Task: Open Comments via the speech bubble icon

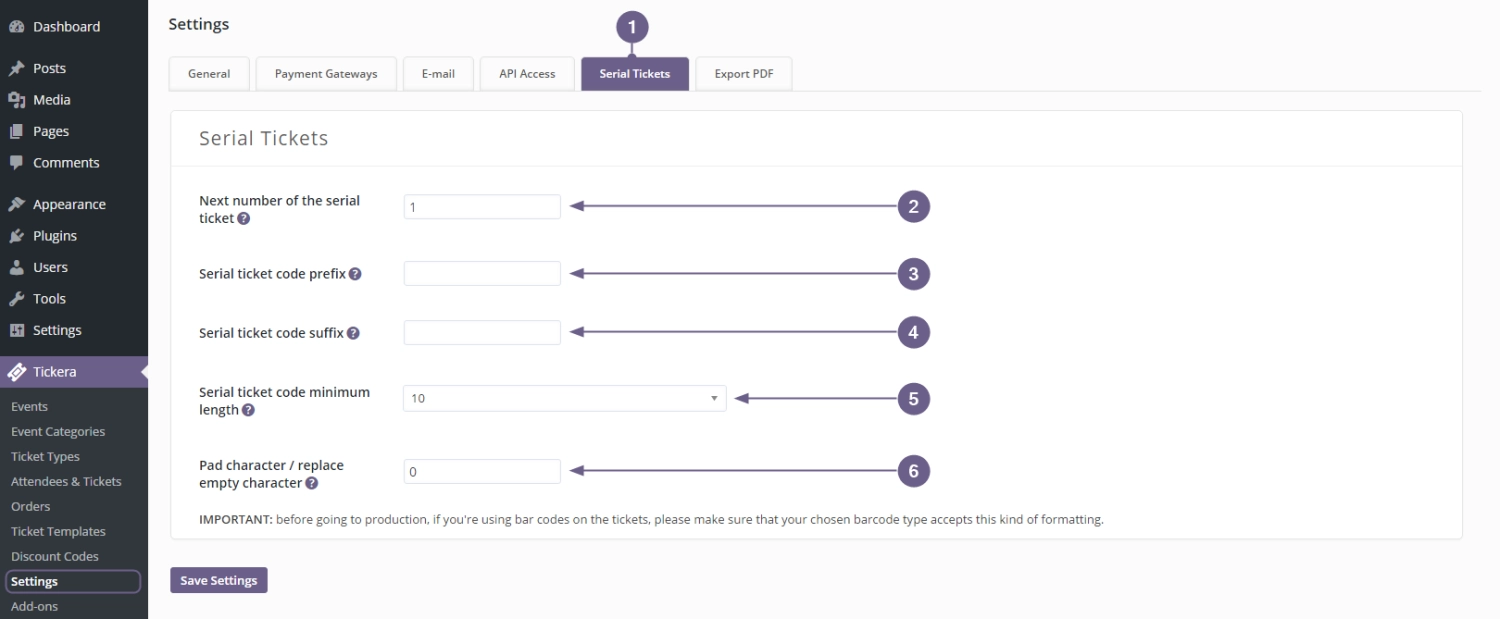Action: [16, 162]
